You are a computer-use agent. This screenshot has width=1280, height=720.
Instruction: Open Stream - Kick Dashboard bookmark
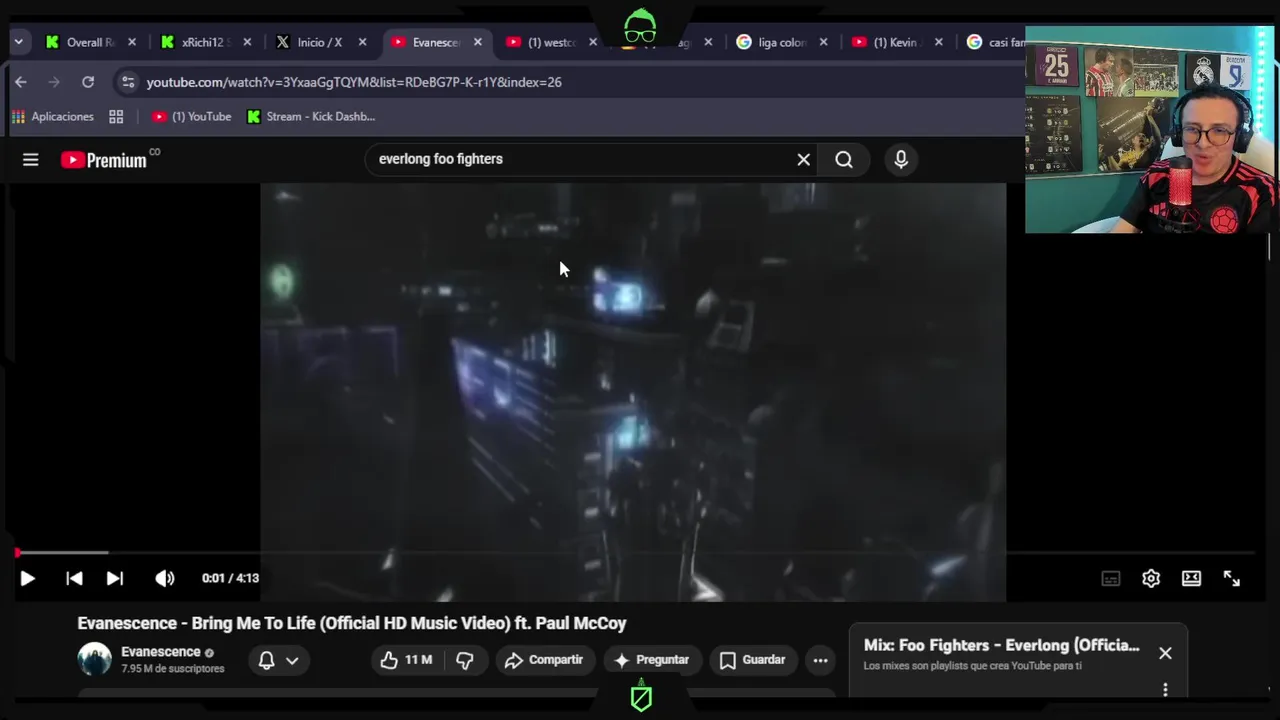coord(311,117)
